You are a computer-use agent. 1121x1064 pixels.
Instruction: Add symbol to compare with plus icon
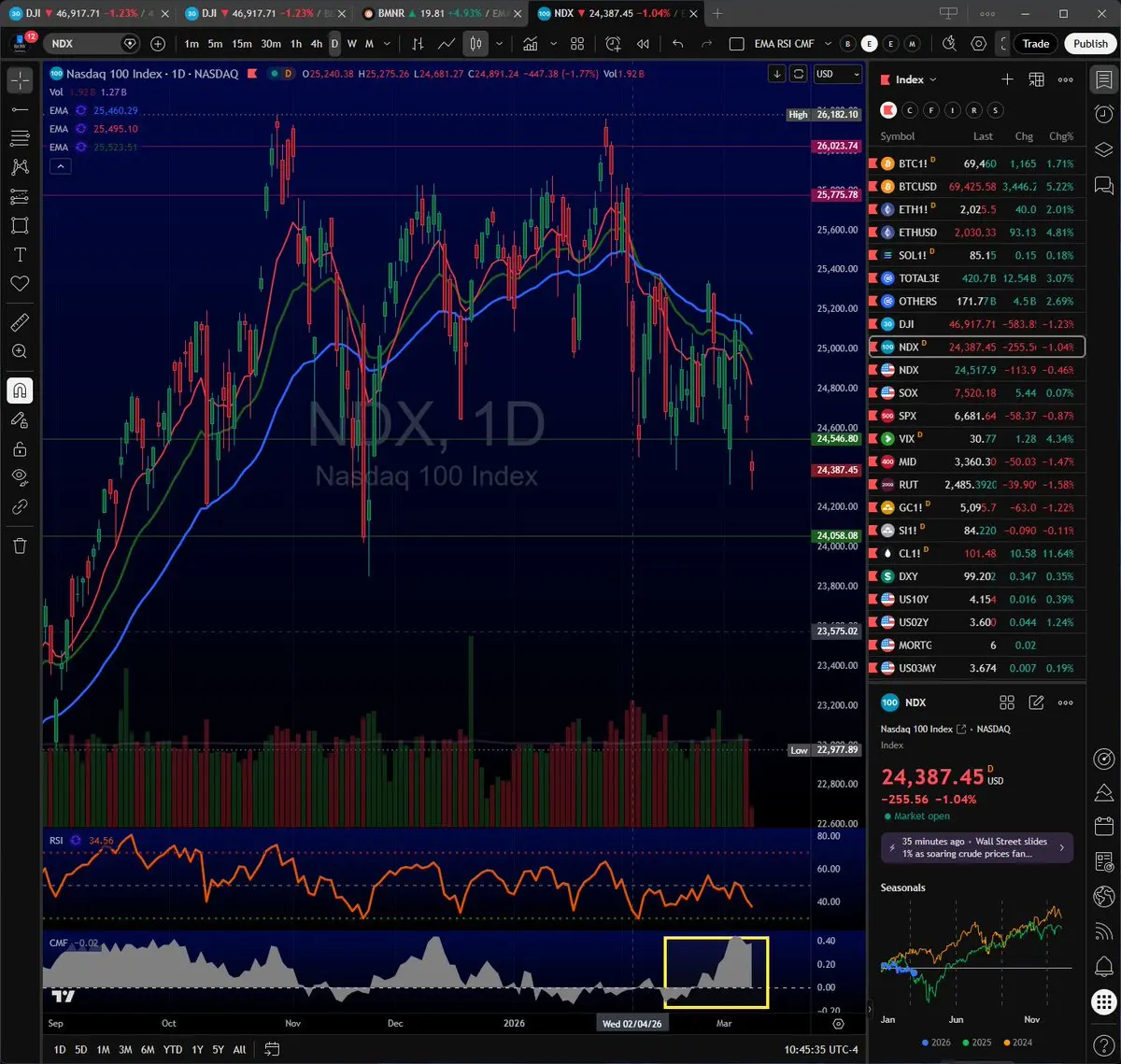click(x=158, y=44)
